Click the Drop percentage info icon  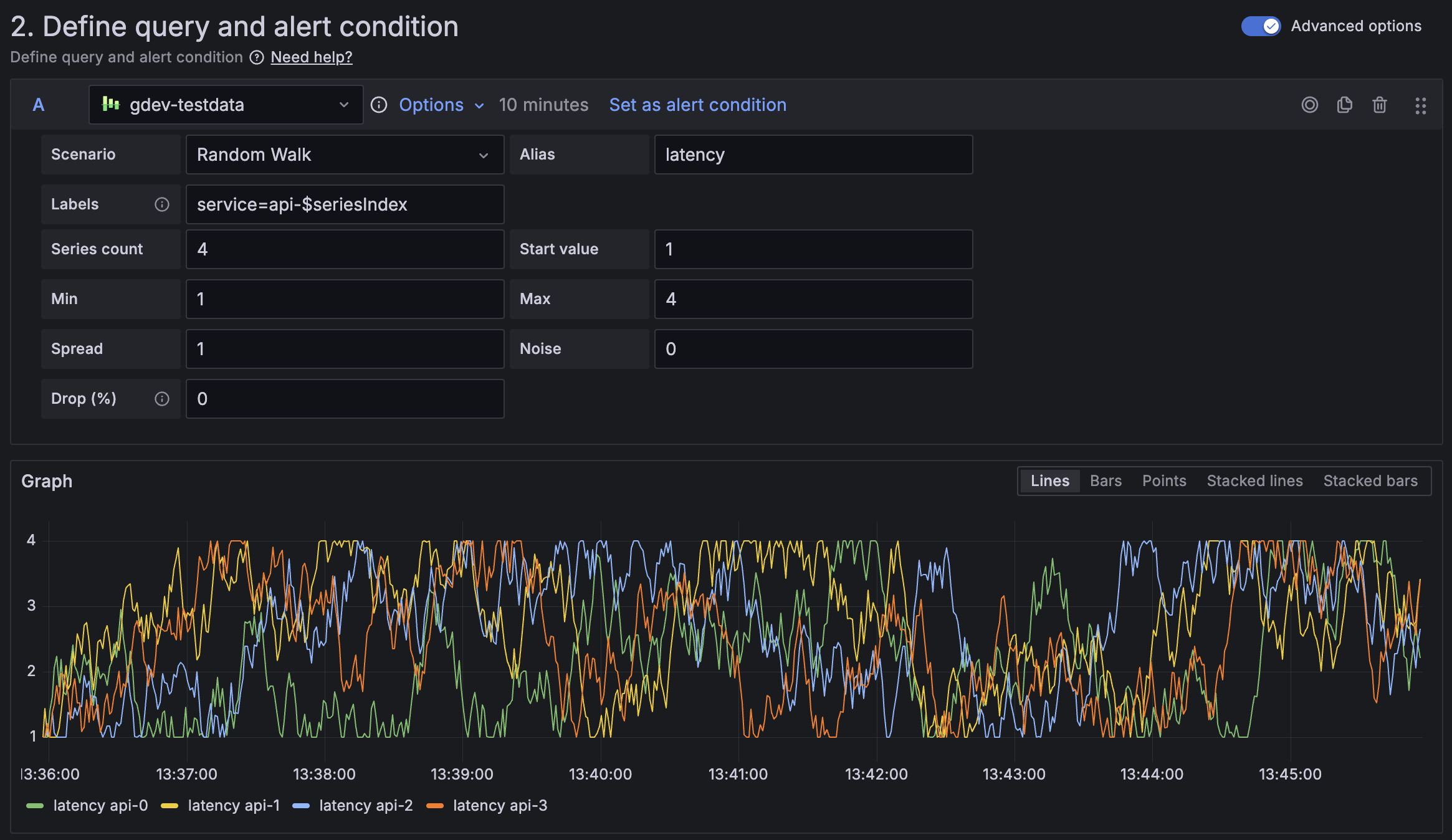pyautogui.click(x=163, y=398)
